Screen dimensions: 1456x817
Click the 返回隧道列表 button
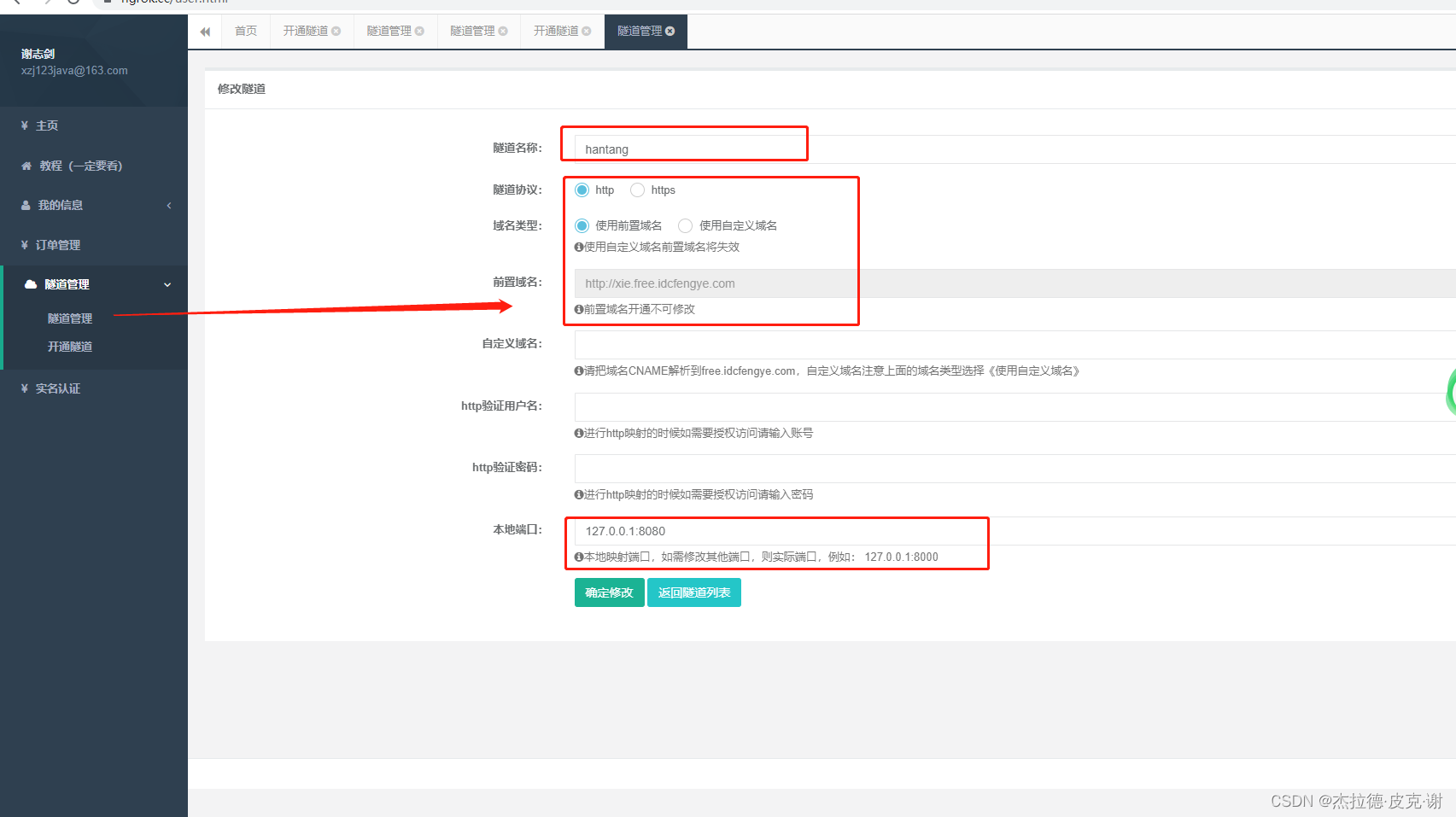(x=694, y=592)
